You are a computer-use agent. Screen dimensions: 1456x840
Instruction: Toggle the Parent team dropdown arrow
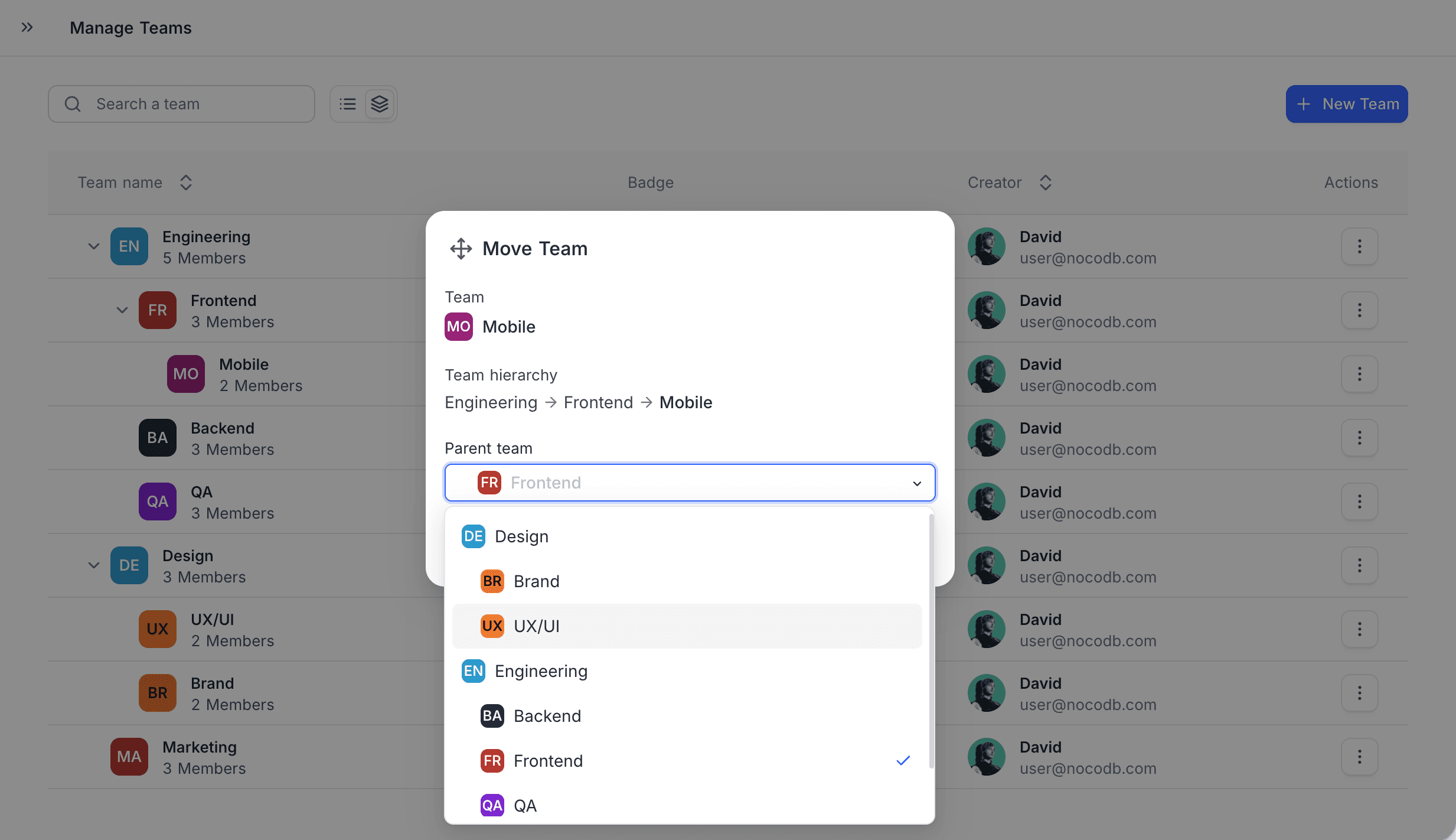click(x=916, y=483)
